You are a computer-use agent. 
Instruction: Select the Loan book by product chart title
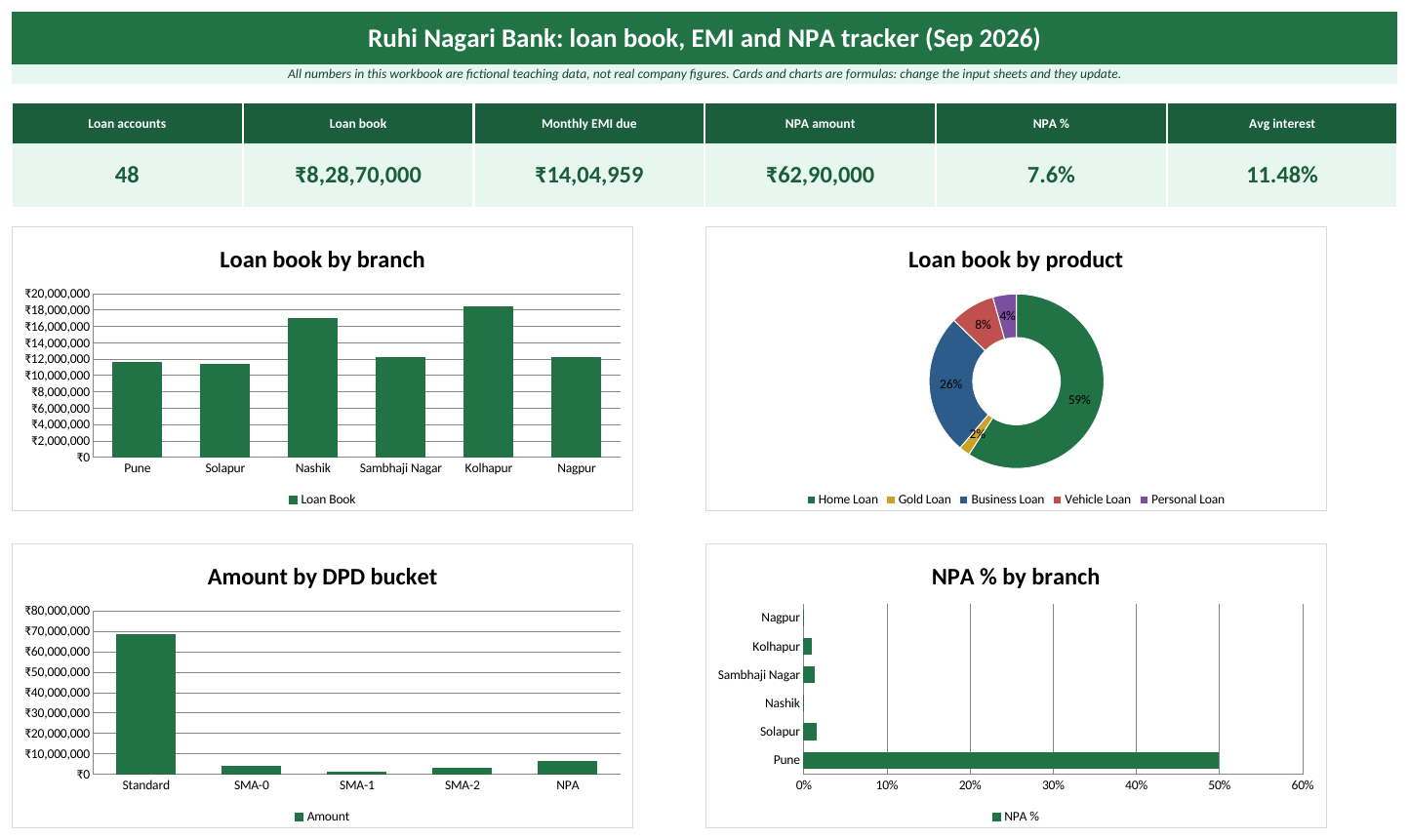(1016, 260)
